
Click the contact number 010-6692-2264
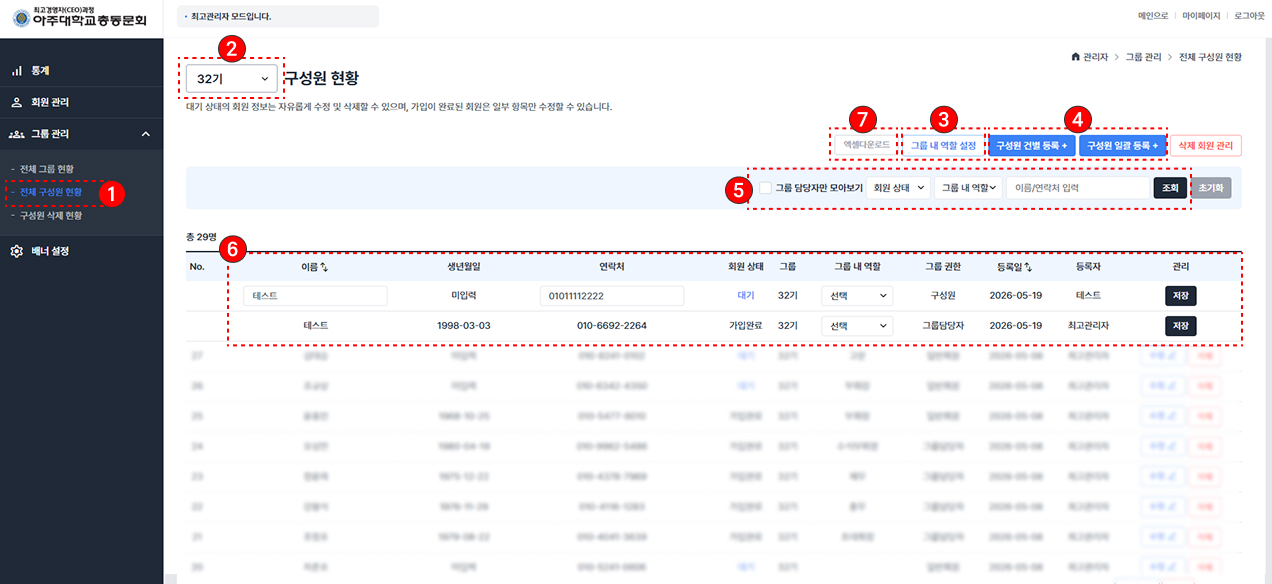(x=611, y=326)
